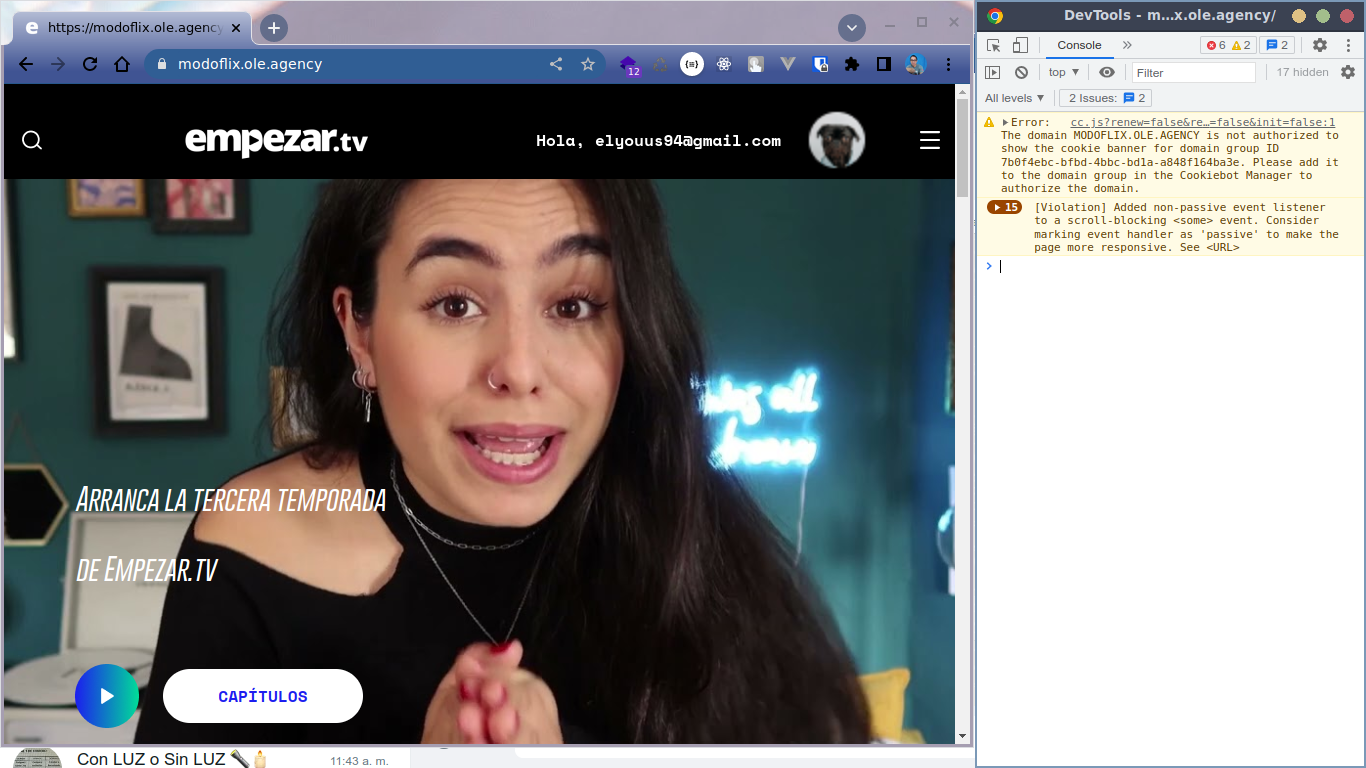Click the CAPÍTULOS button
The image size is (1366, 768).
[262, 696]
